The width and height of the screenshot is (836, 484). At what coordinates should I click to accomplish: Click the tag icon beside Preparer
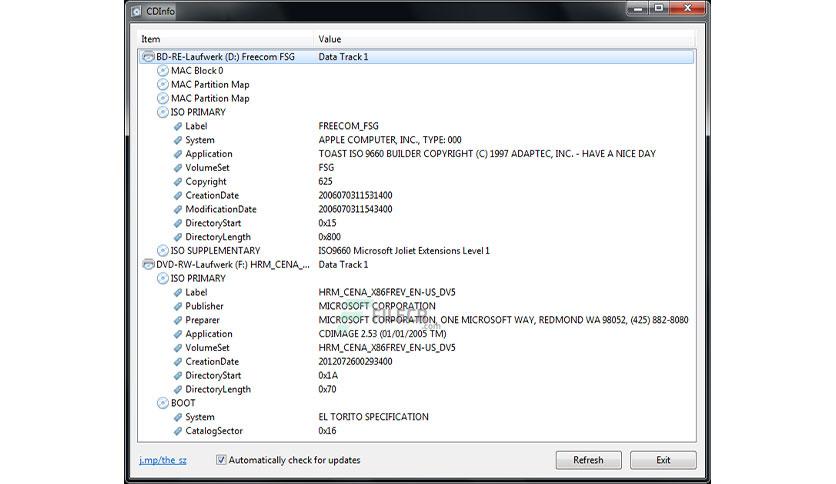(178, 320)
